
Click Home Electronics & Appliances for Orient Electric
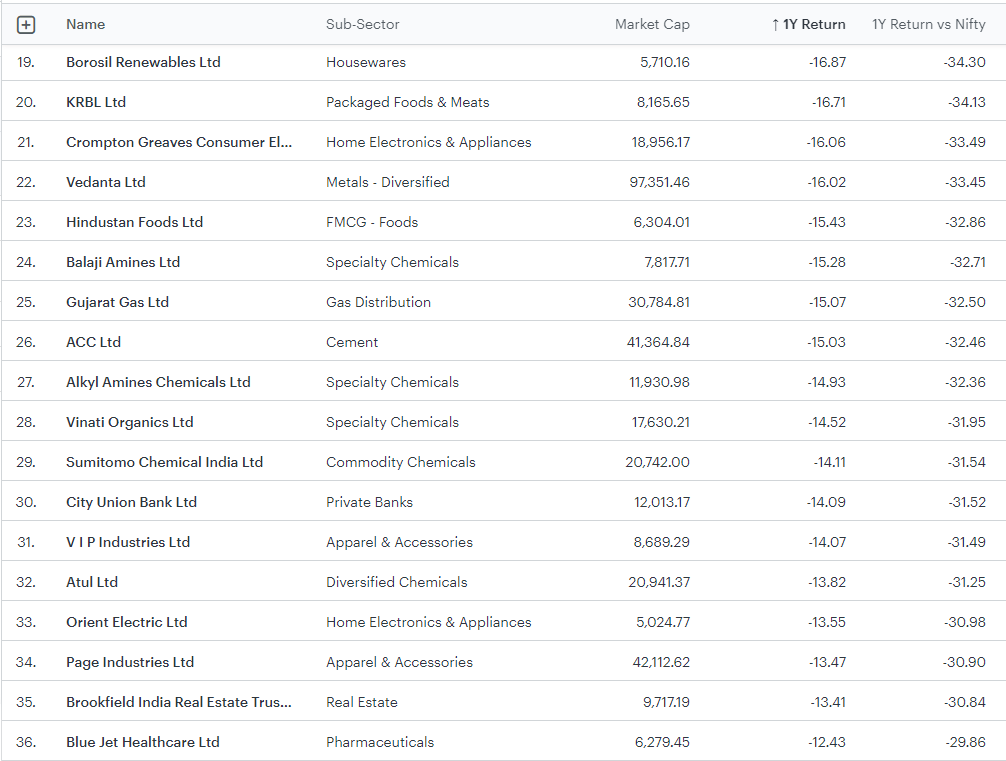click(429, 622)
